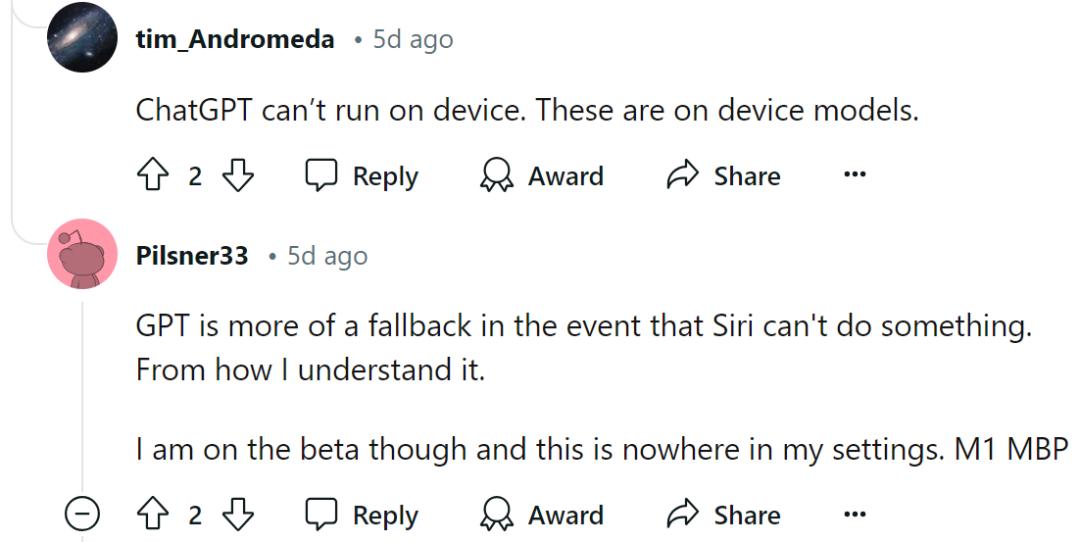Open the 5d ago timestamp on tim_Andromeda's comment
This screenshot has width=1080, height=542.
click(412, 40)
